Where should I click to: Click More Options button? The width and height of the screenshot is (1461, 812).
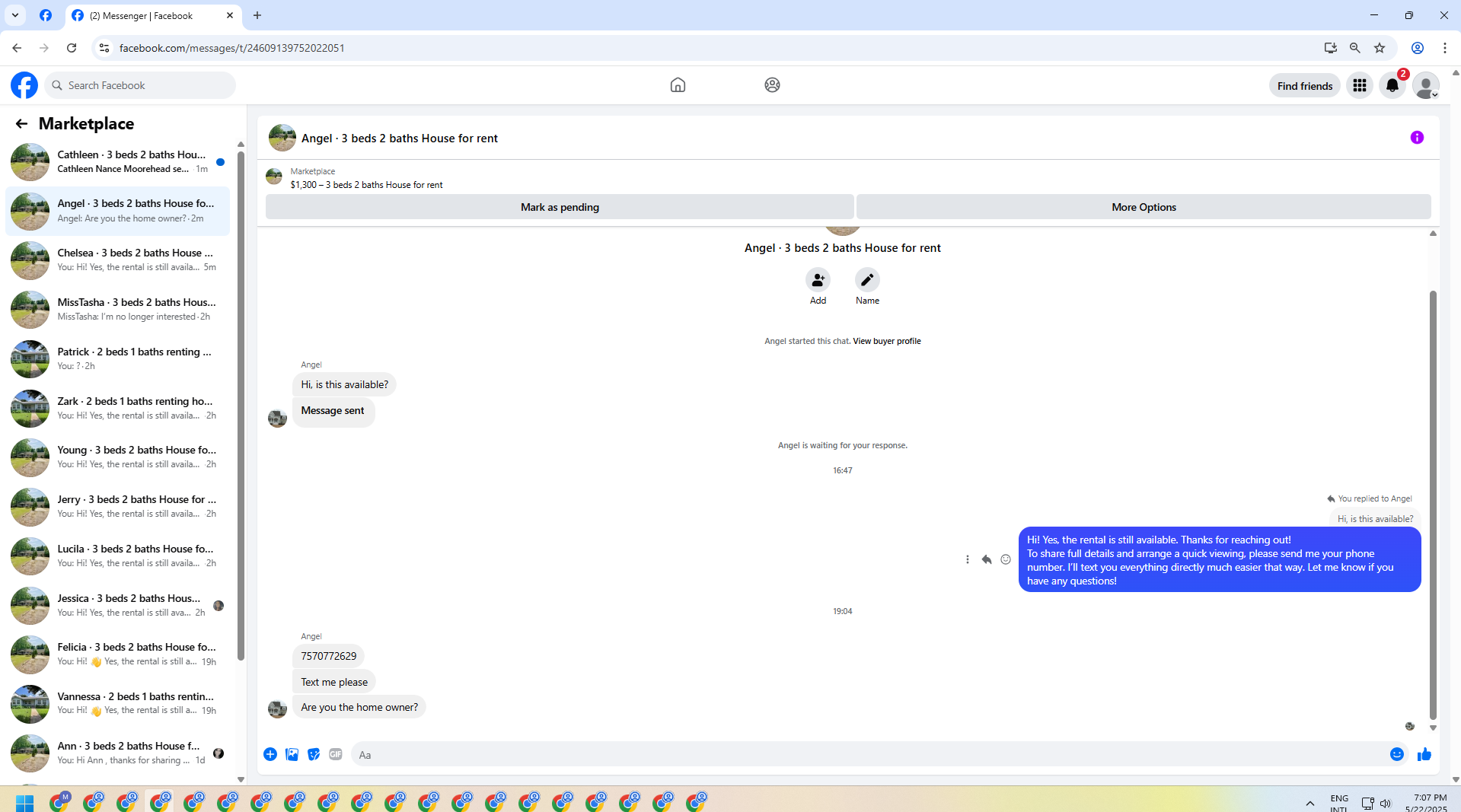pyautogui.click(x=1144, y=207)
